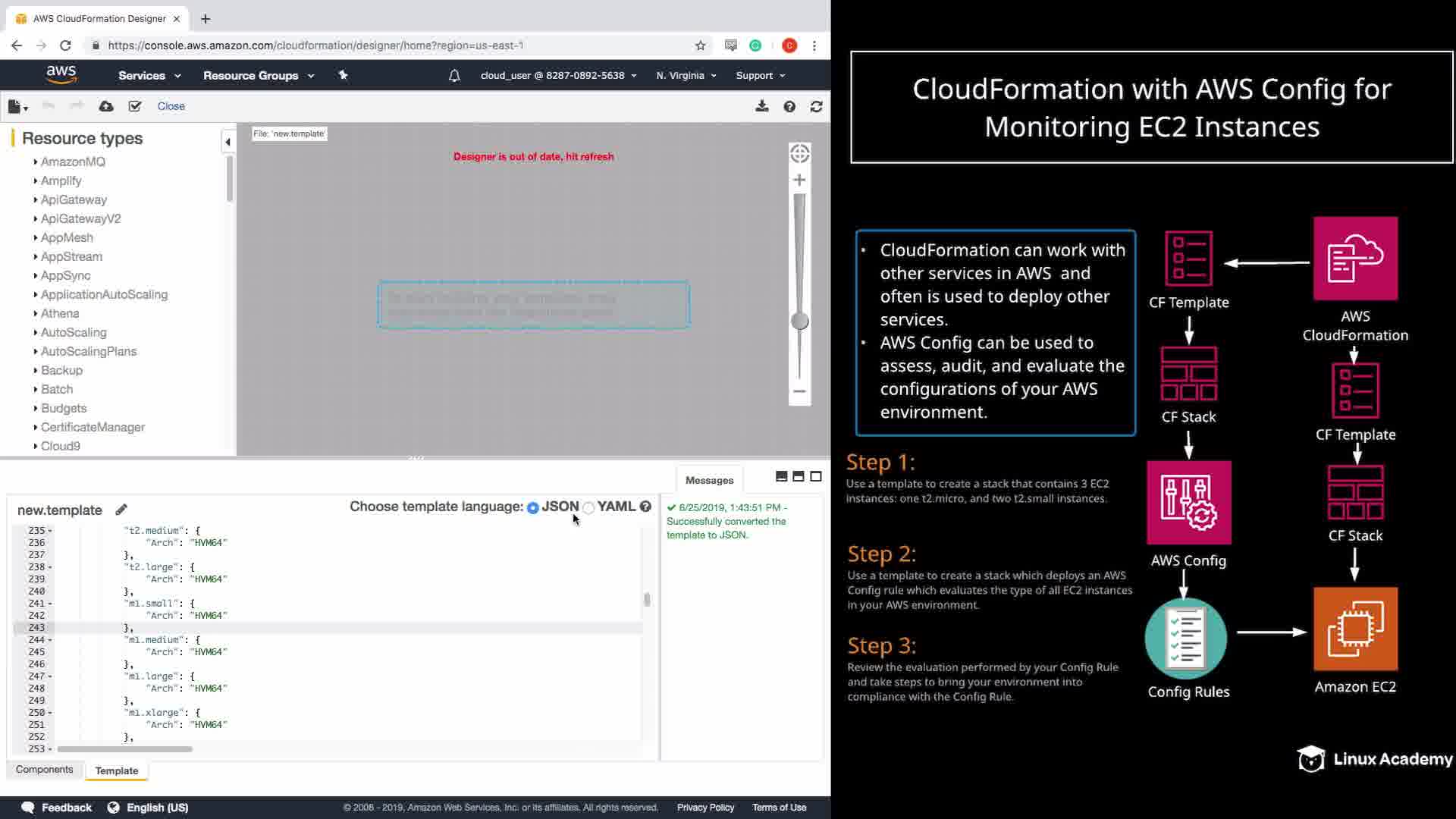
Task: Switch to the Components tab
Action: click(x=44, y=769)
